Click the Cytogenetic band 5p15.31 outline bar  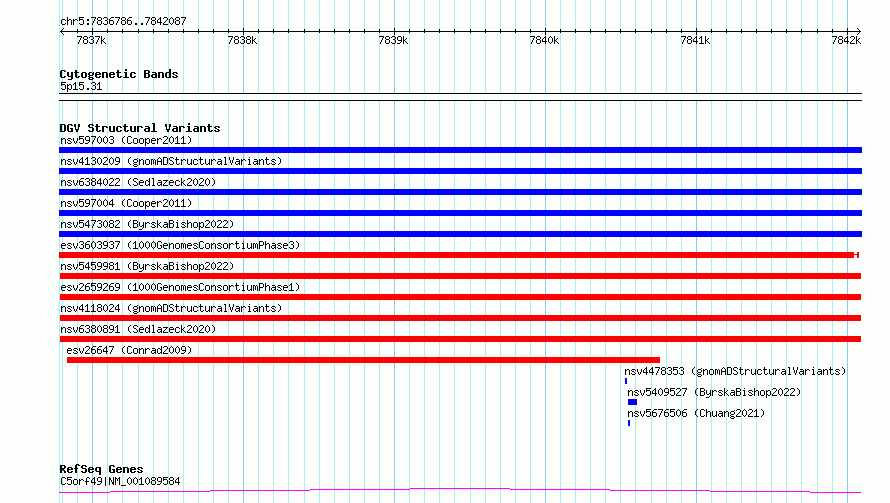460,97
